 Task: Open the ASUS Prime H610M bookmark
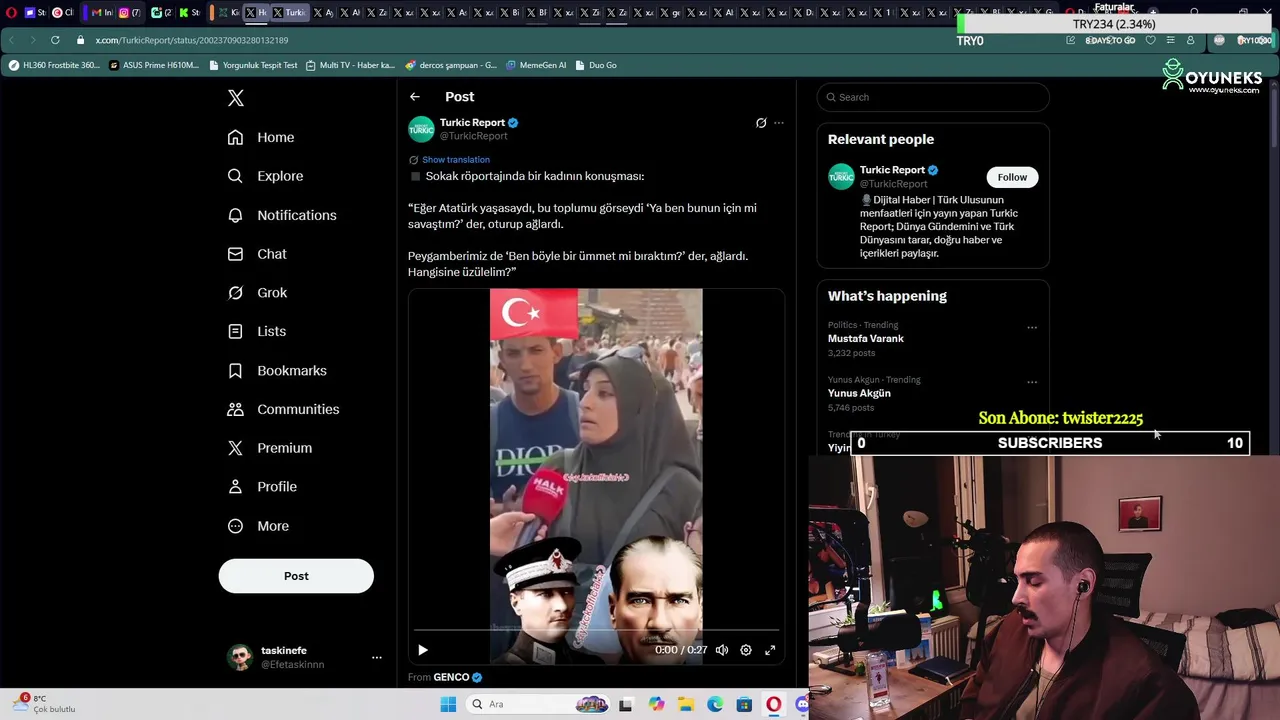pyautogui.click(x=154, y=65)
